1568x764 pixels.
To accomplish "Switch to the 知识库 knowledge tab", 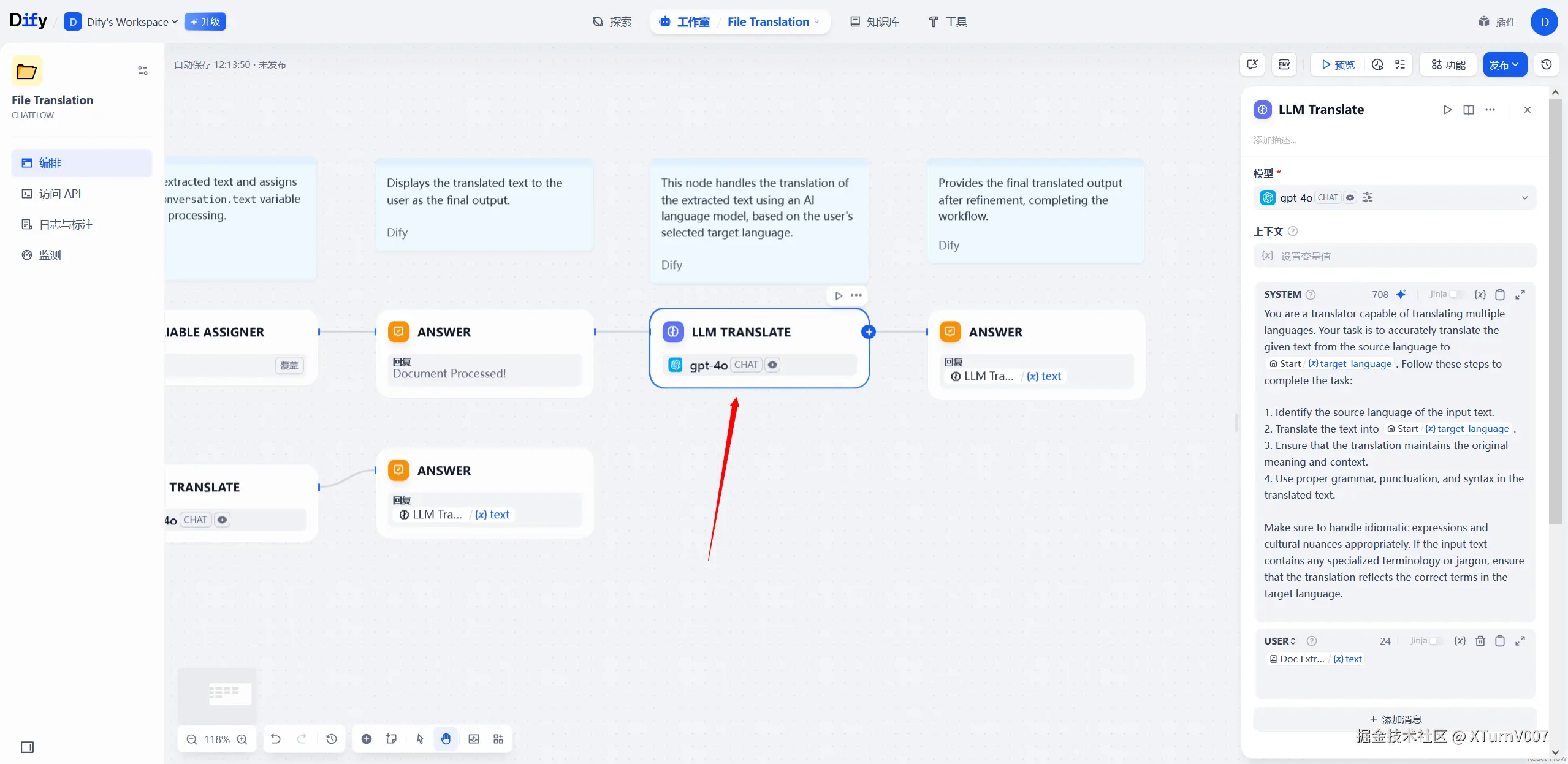I will coord(875,22).
